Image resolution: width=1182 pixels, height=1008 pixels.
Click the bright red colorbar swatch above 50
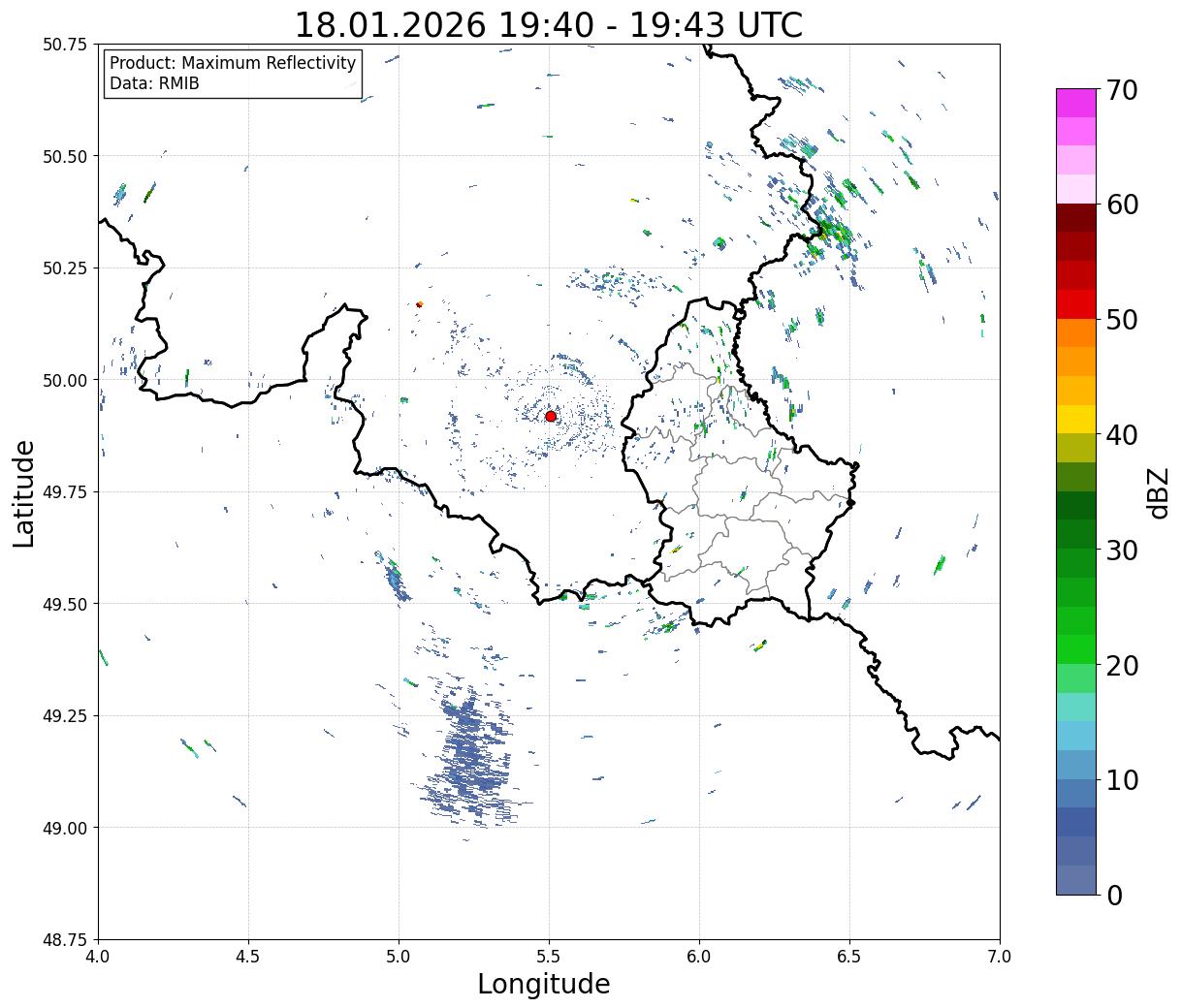pos(1076,304)
